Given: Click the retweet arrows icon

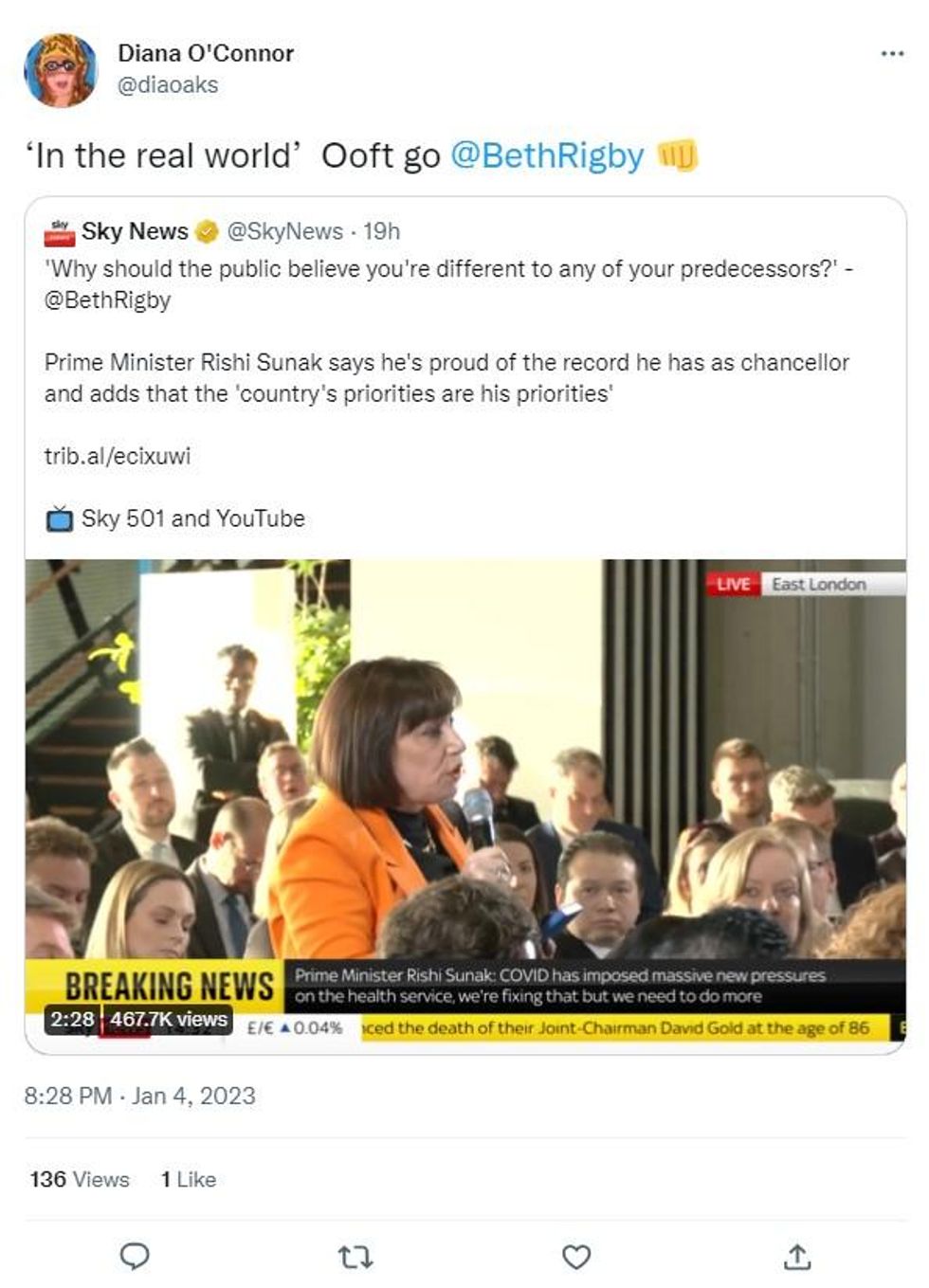Looking at the screenshot, I should click(x=355, y=1258).
